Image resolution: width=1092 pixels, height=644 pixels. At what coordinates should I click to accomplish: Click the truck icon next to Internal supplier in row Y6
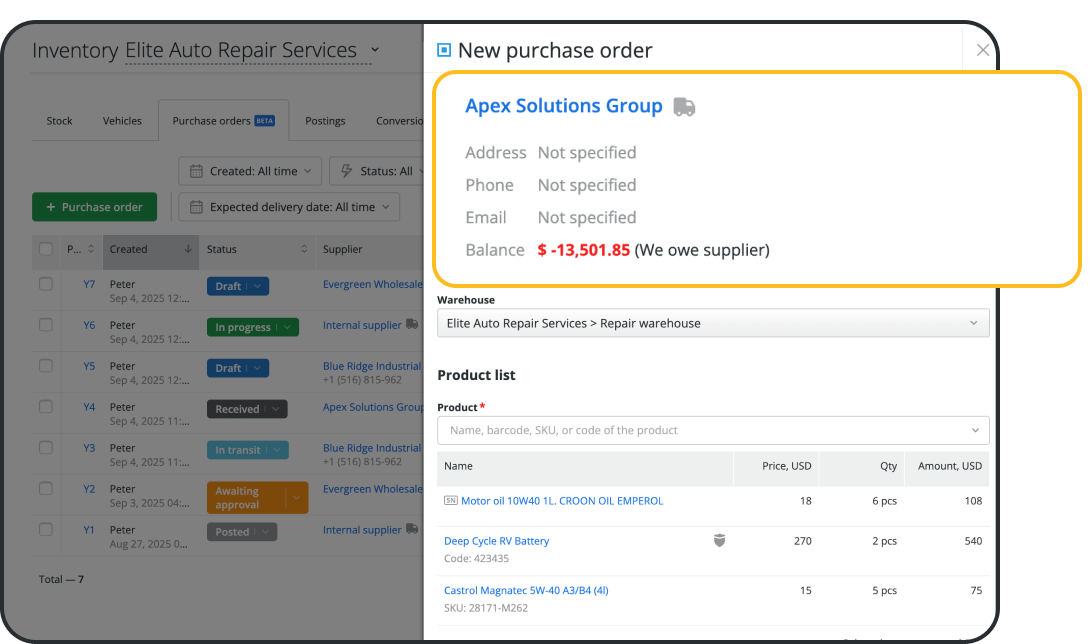pos(412,325)
